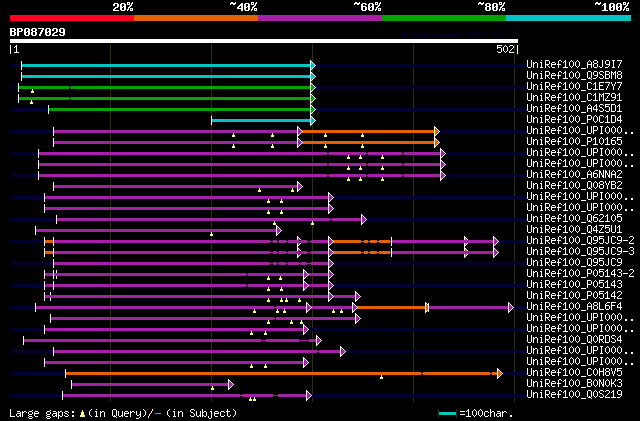Open hit UniRef100_Q9SBM8
The height and width of the screenshot is (421, 640).
[574, 75]
